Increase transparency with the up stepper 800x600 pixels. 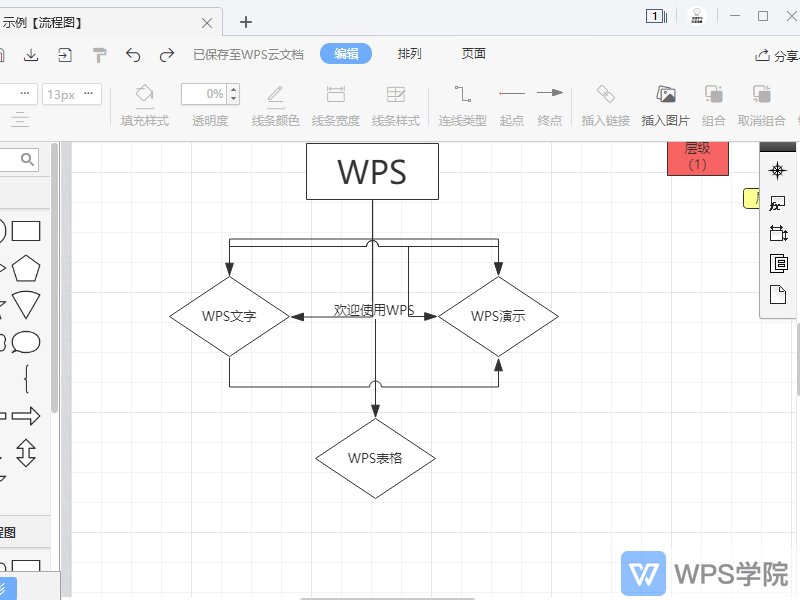234,89
